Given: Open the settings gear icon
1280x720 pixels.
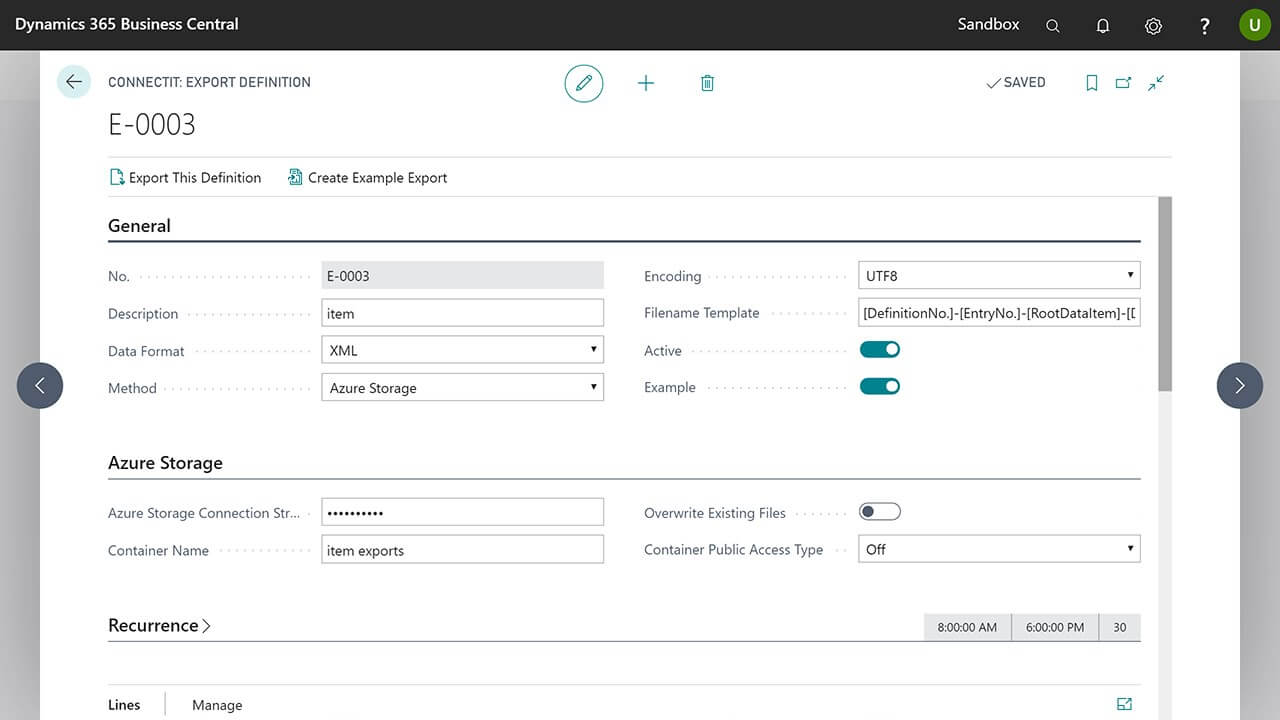Looking at the screenshot, I should click(1153, 26).
